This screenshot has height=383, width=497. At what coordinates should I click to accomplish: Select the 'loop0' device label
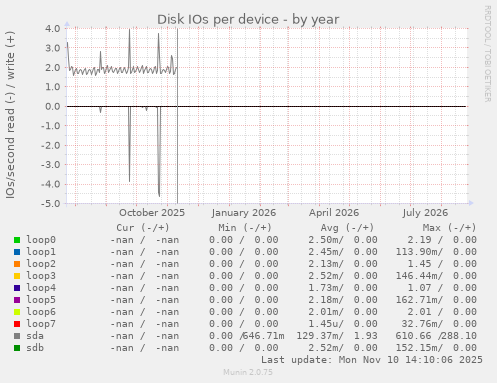coord(41,240)
